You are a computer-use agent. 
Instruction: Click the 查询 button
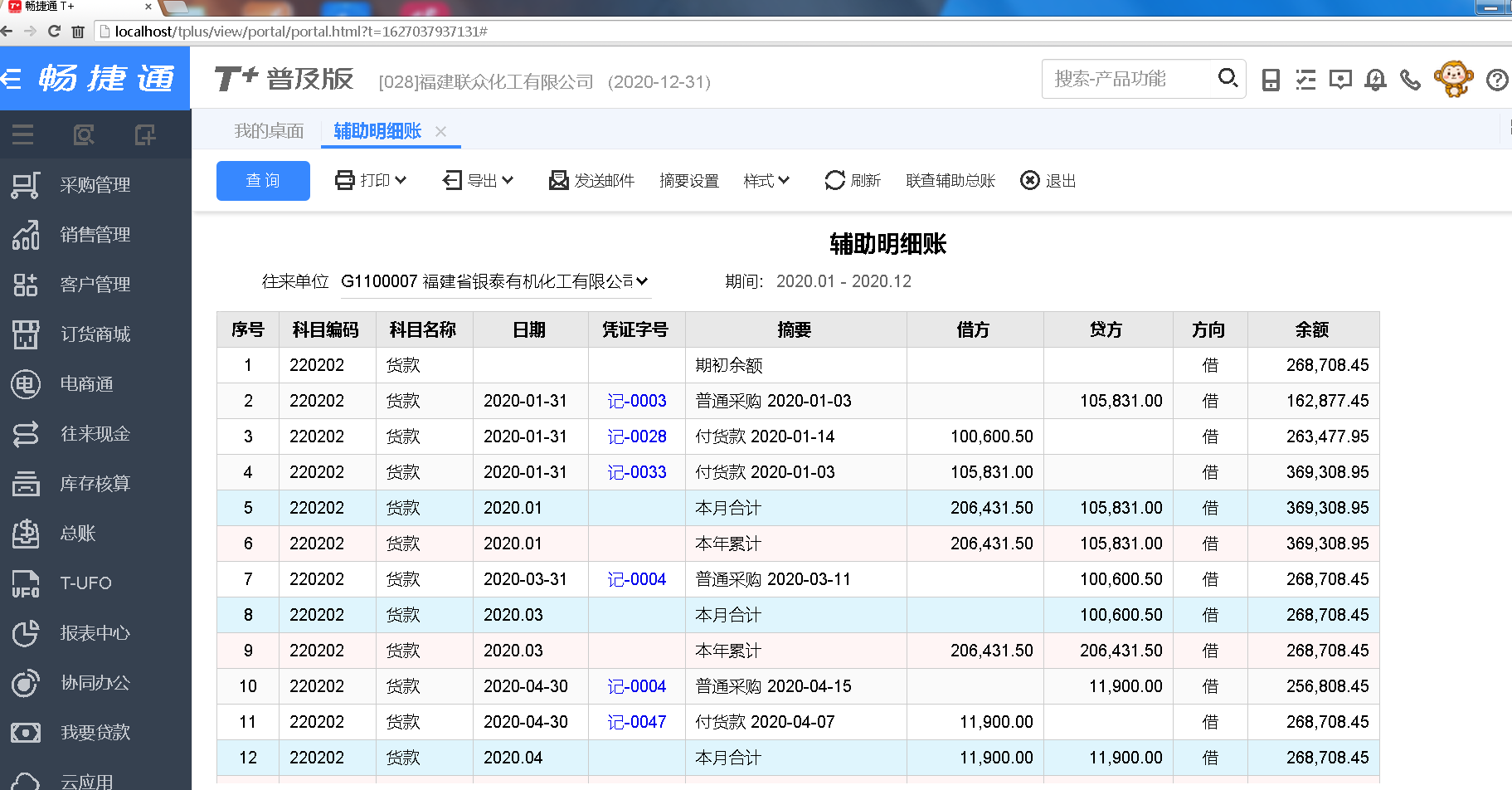coord(263,181)
